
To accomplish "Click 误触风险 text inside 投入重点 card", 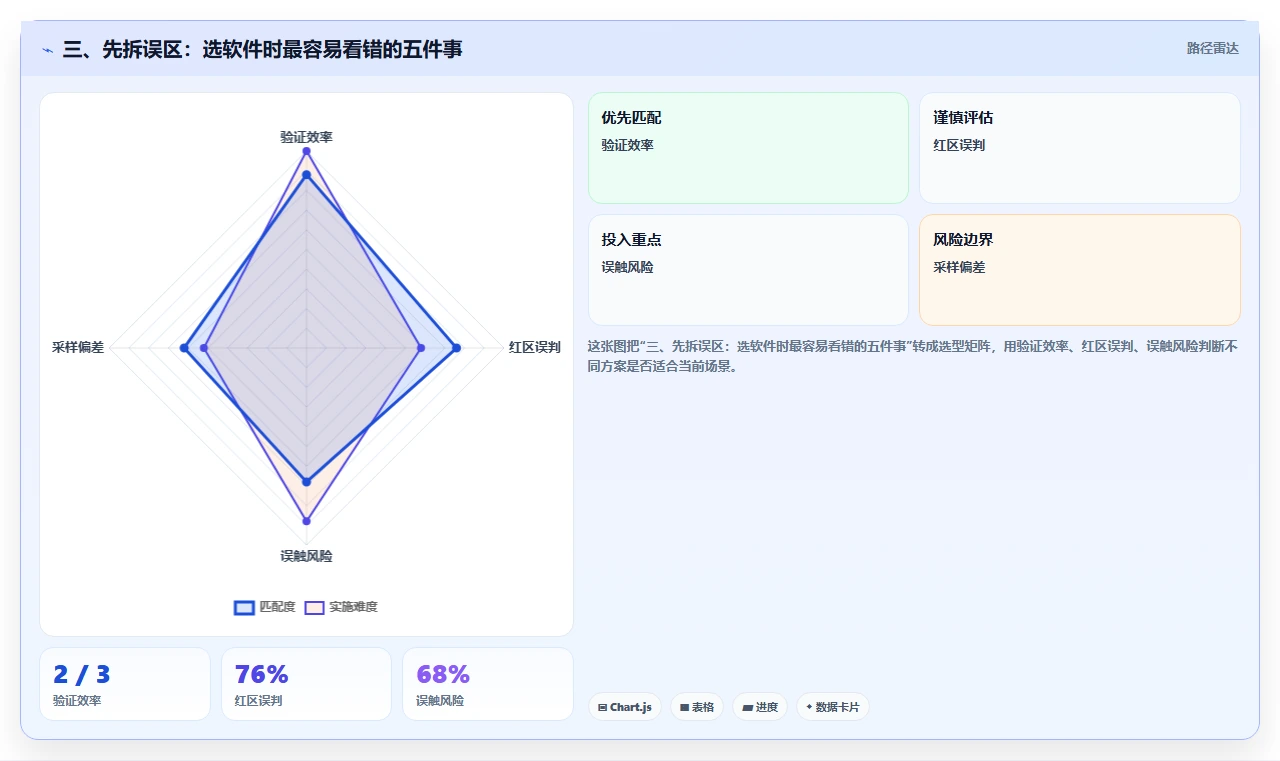I will pos(627,267).
